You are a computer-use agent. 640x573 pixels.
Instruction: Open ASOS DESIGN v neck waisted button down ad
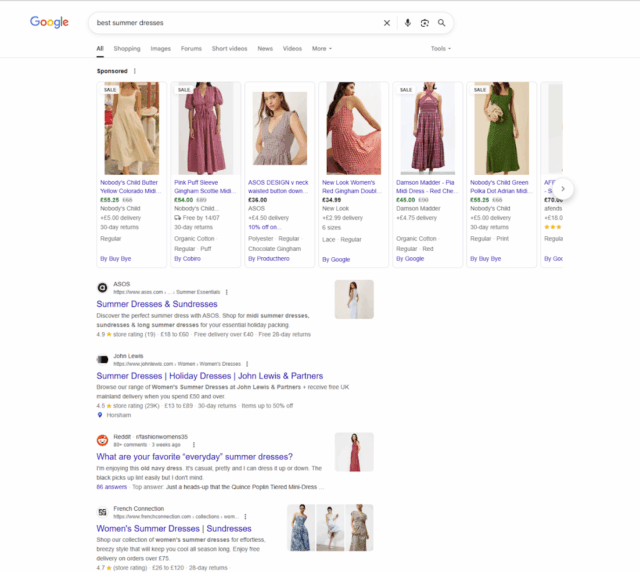(x=278, y=187)
